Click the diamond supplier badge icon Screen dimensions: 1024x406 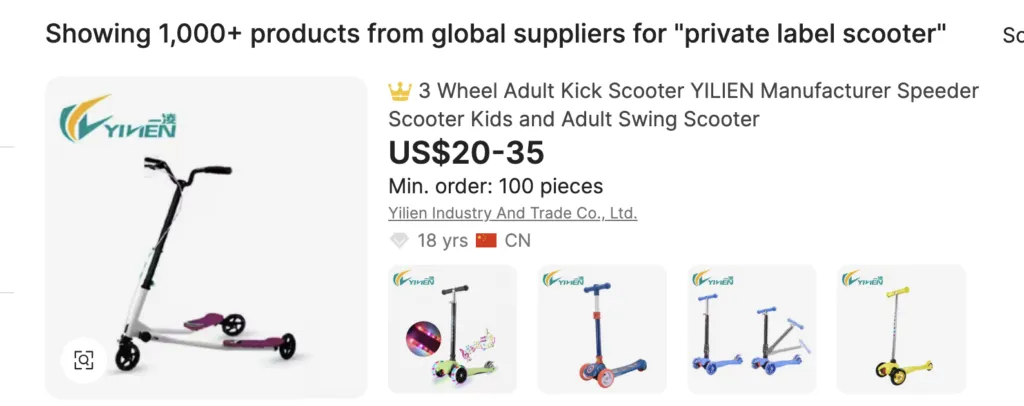pos(399,241)
